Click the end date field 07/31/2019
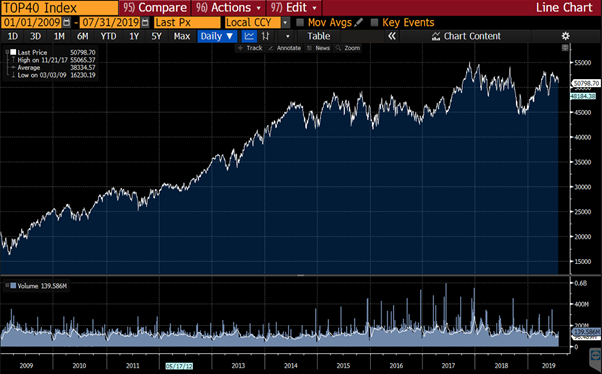The image size is (602, 374). click(110, 23)
